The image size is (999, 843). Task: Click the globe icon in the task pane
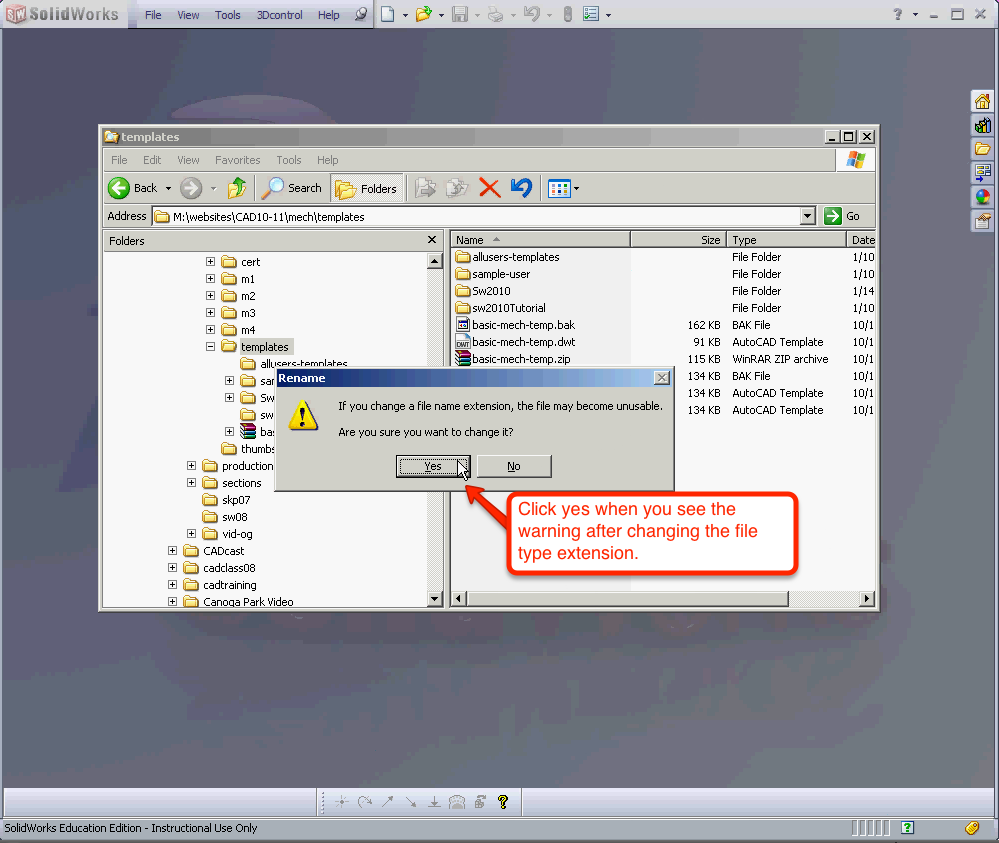pos(984,196)
